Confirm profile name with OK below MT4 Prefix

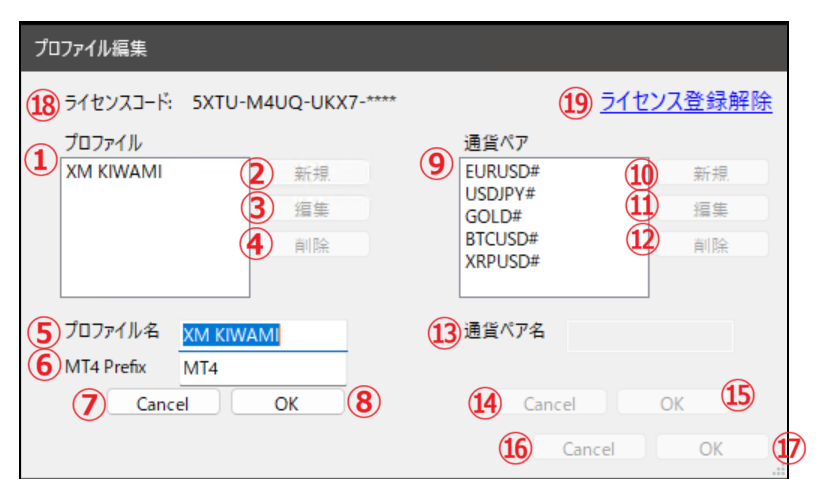[x=286, y=402]
